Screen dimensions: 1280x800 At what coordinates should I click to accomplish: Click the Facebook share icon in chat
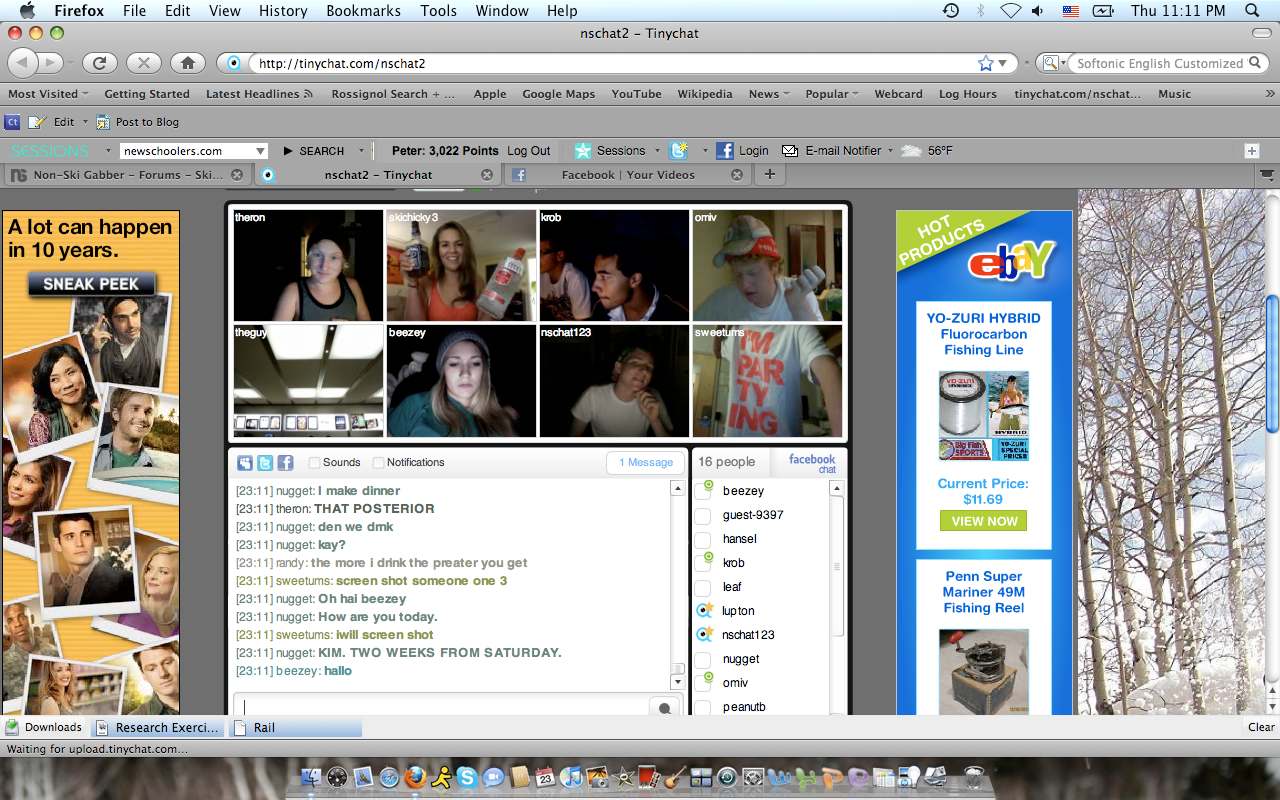pos(285,462)
